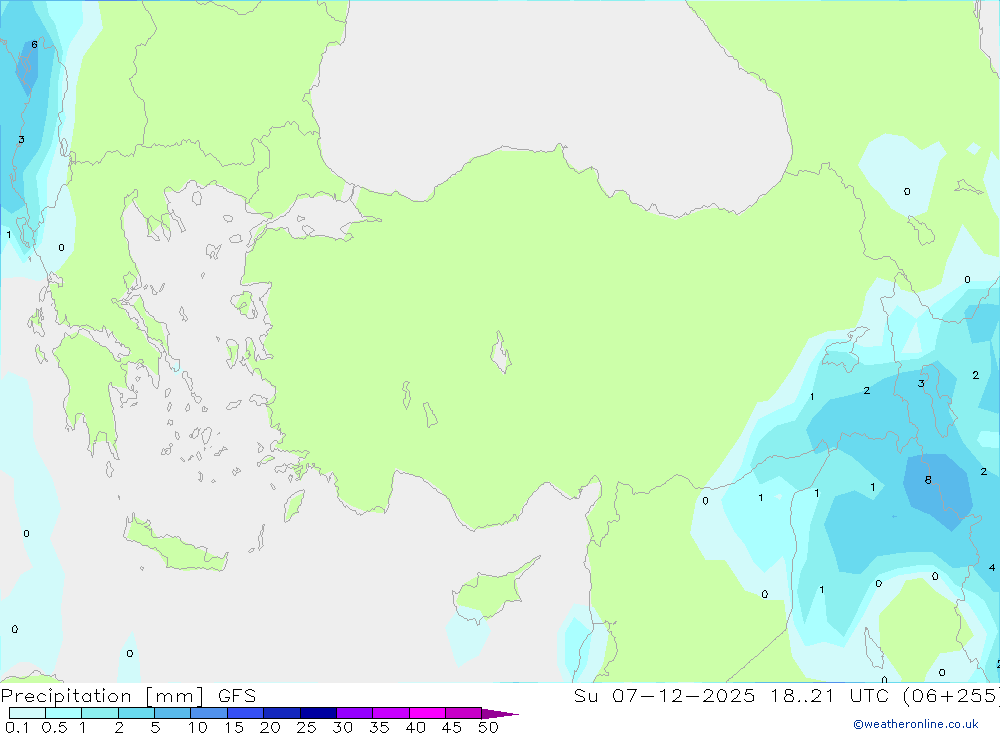This screenshot has width=1000, height=733.
Task: Click the '45' legend scale label
Action: [x=452, y=727]
